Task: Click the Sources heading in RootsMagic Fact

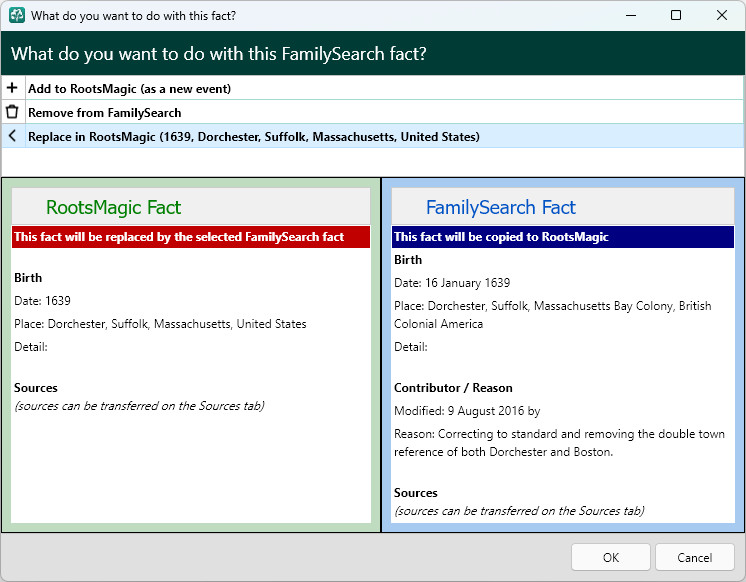Action: [36, 388]
